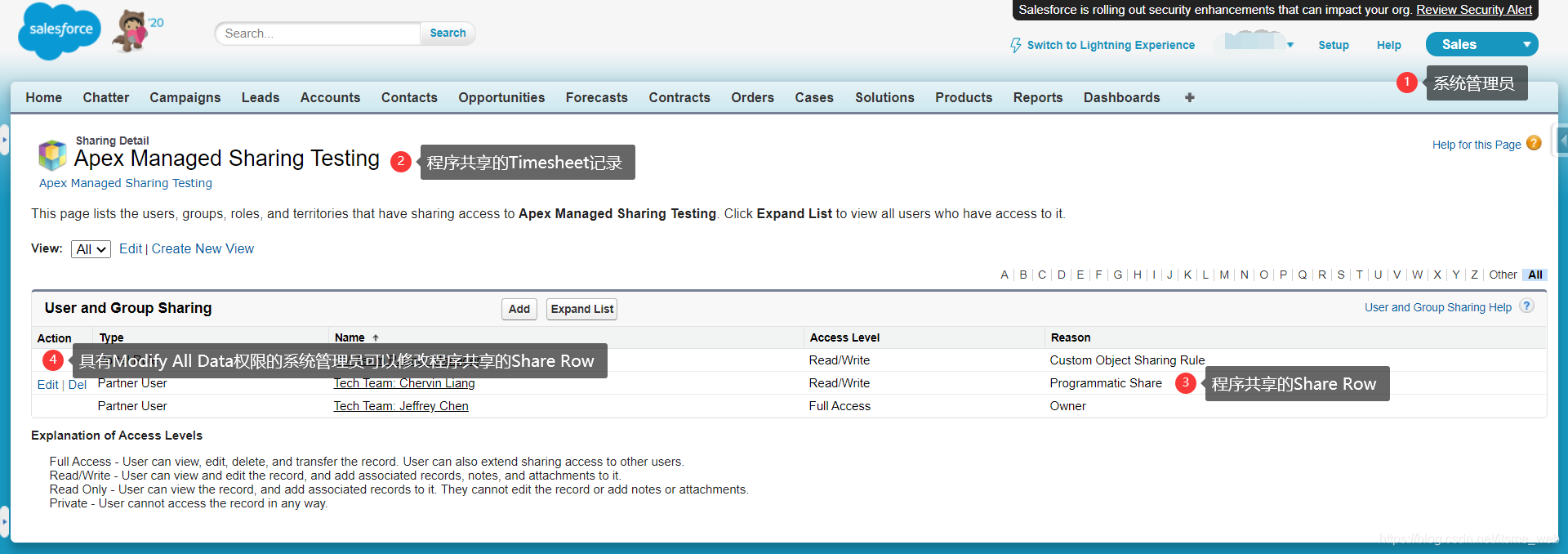Open Tech Team: Jeffrey Chen user link
Image resolution: width=1568 pixels, height=554 pixels.
[x=401, y=406]
